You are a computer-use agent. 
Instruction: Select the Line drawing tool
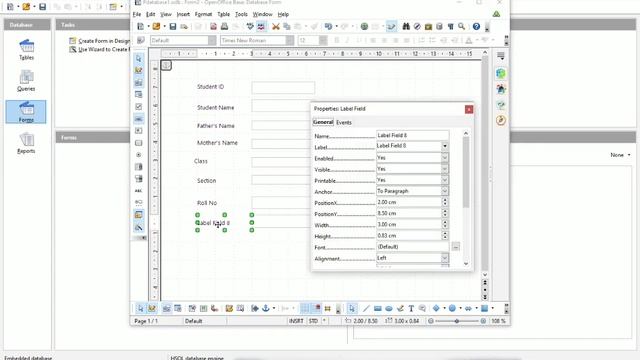tap(366, 308)
